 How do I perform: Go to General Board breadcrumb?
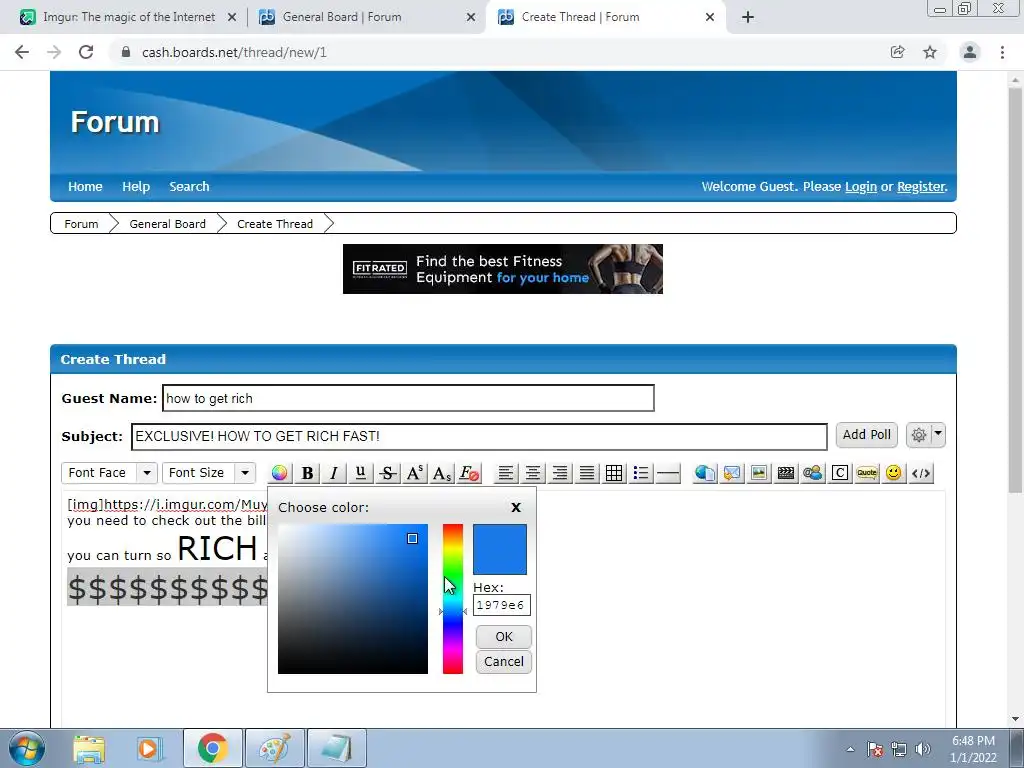[167, 223]
